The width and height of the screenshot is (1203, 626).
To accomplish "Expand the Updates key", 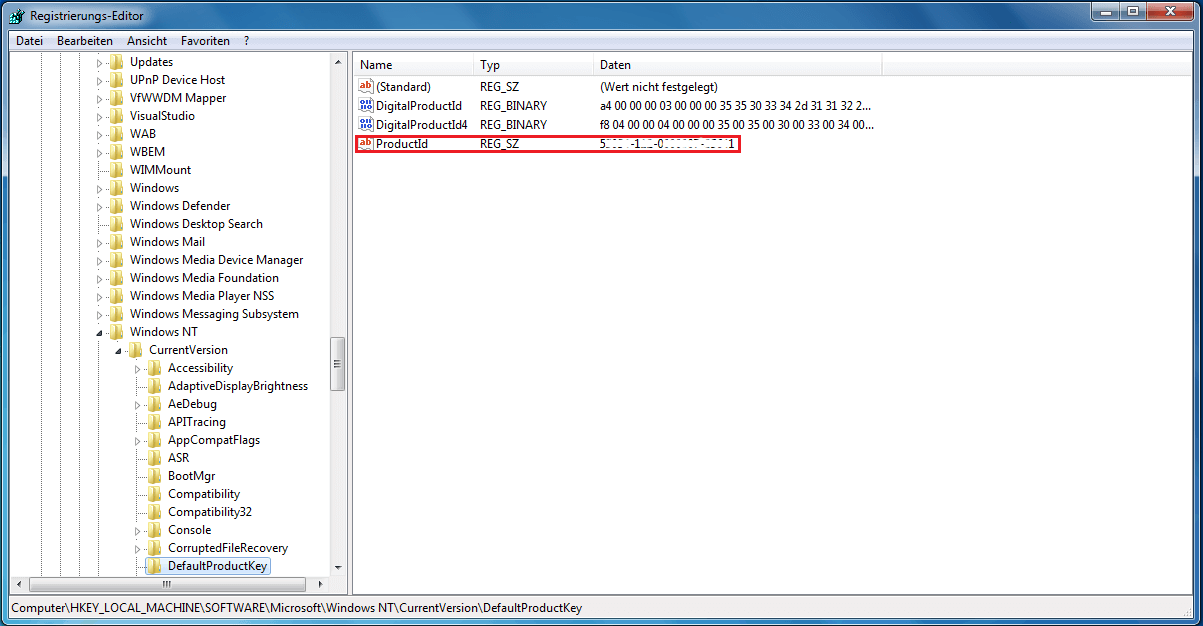I will pyautogui.click(x=99, y=62).
